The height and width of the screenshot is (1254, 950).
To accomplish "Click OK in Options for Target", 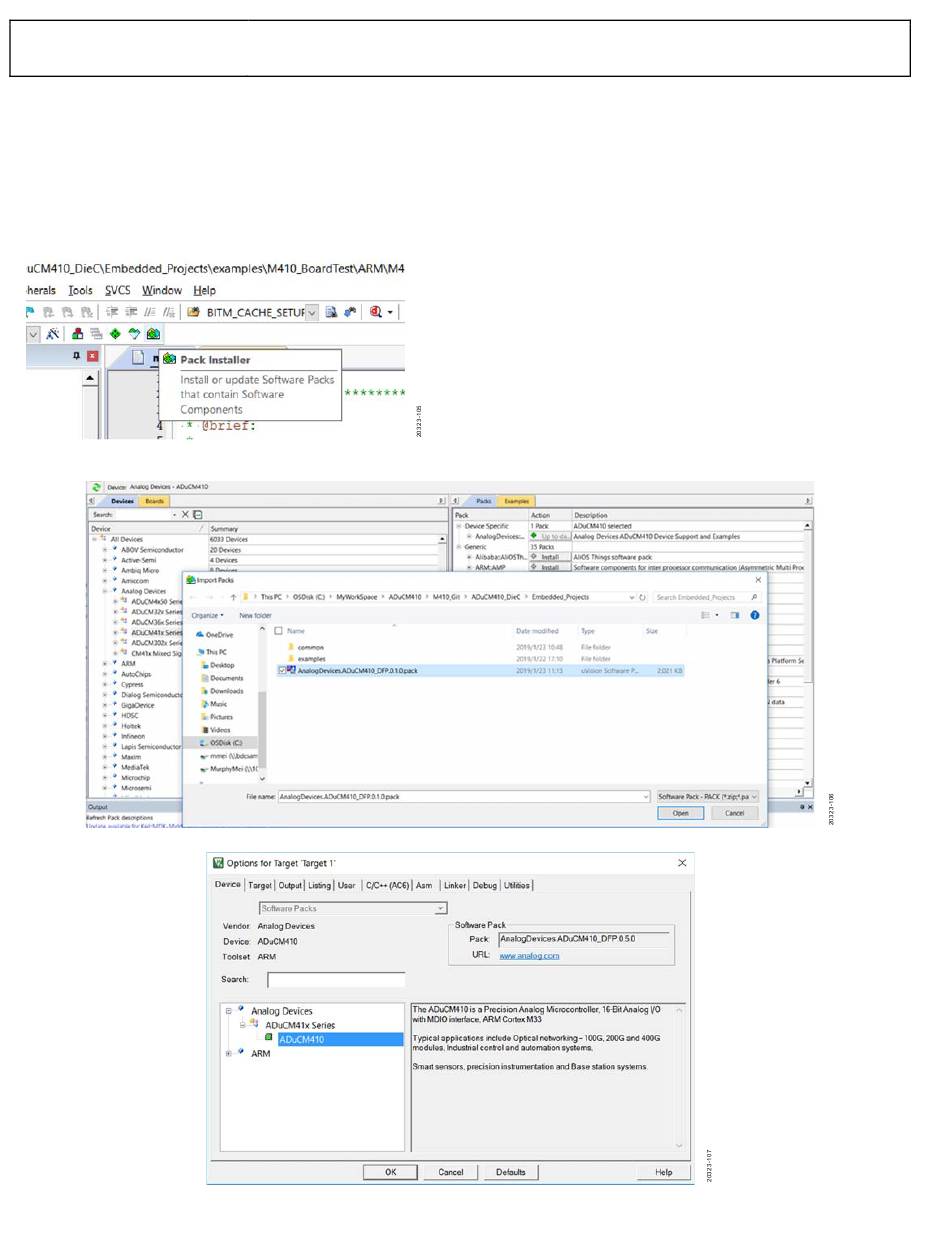I will click(x=391, y=1172).
